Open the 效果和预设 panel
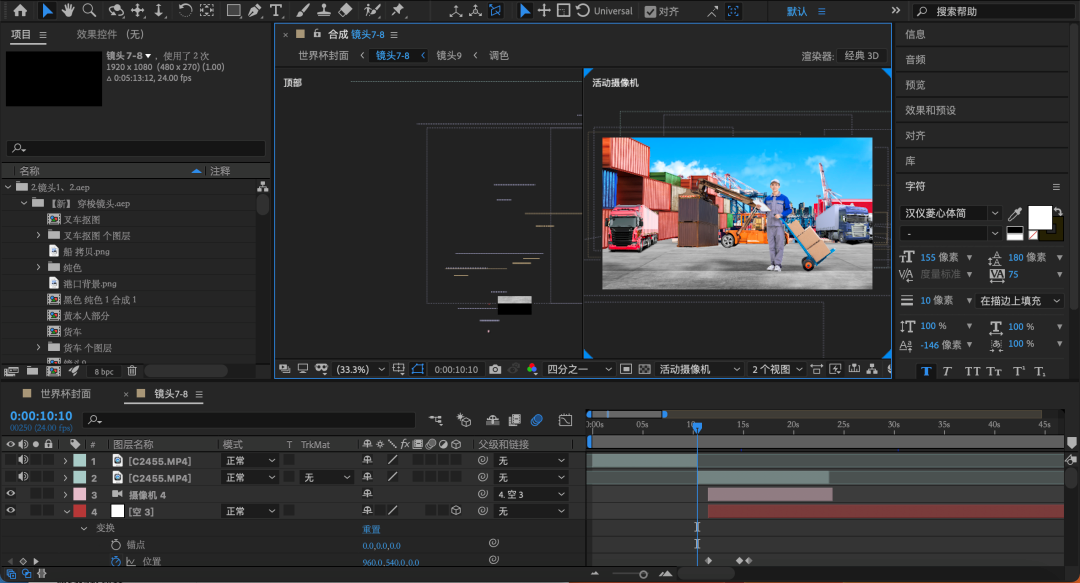1080x583 pixels. coord(930,110)
